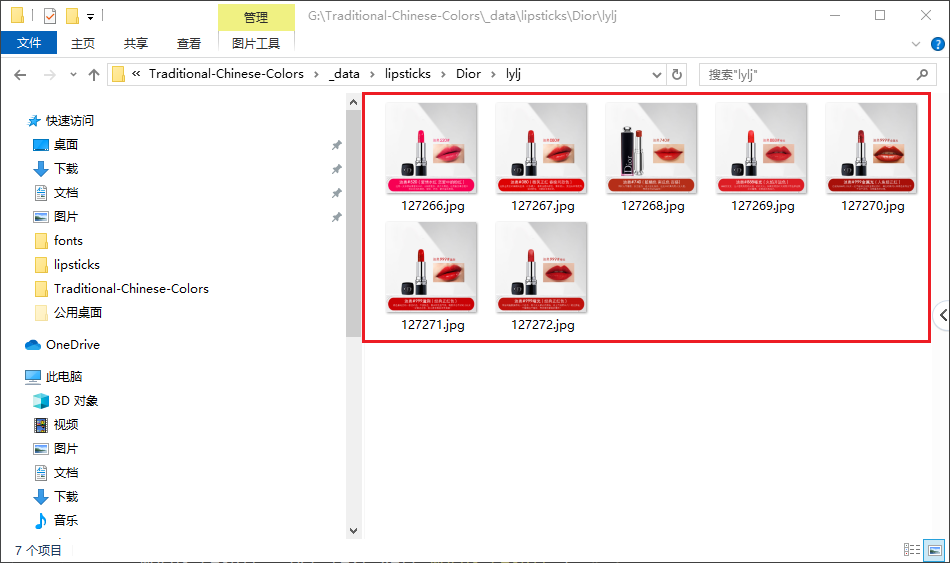Expand the ribbon with chevron arrow
This screenshot has width=950, height=563.
(x=915, y=44)
